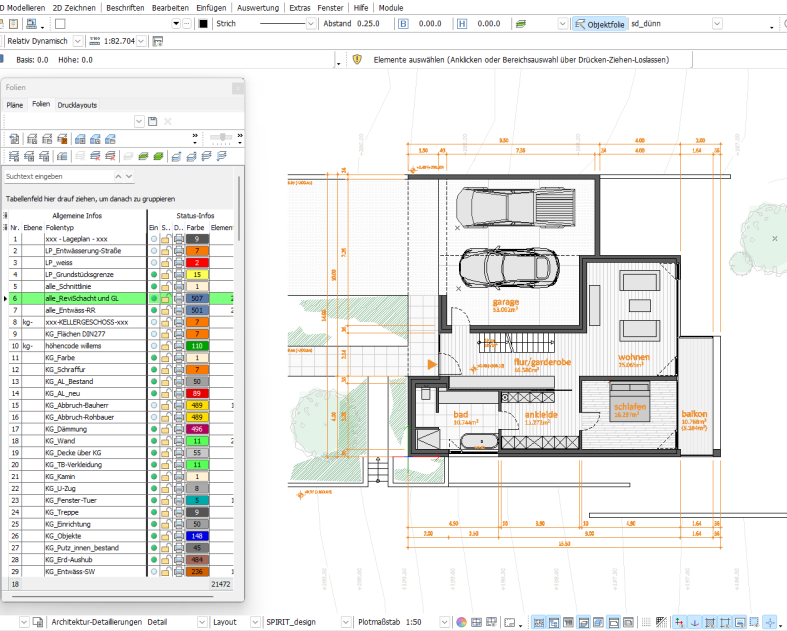Toggle visibility of KG_Wand layer
Screen dimensions: 787x631
pyautogui.click(x=154, y=440)
